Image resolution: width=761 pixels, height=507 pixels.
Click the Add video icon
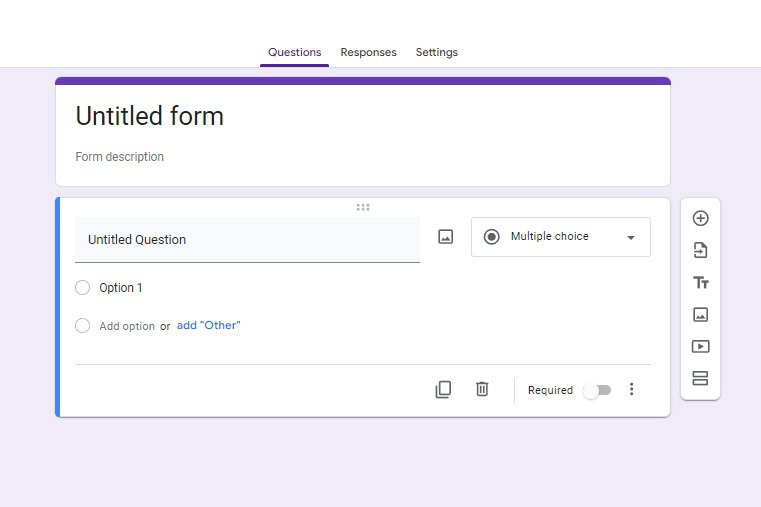(x=700, y=347)
